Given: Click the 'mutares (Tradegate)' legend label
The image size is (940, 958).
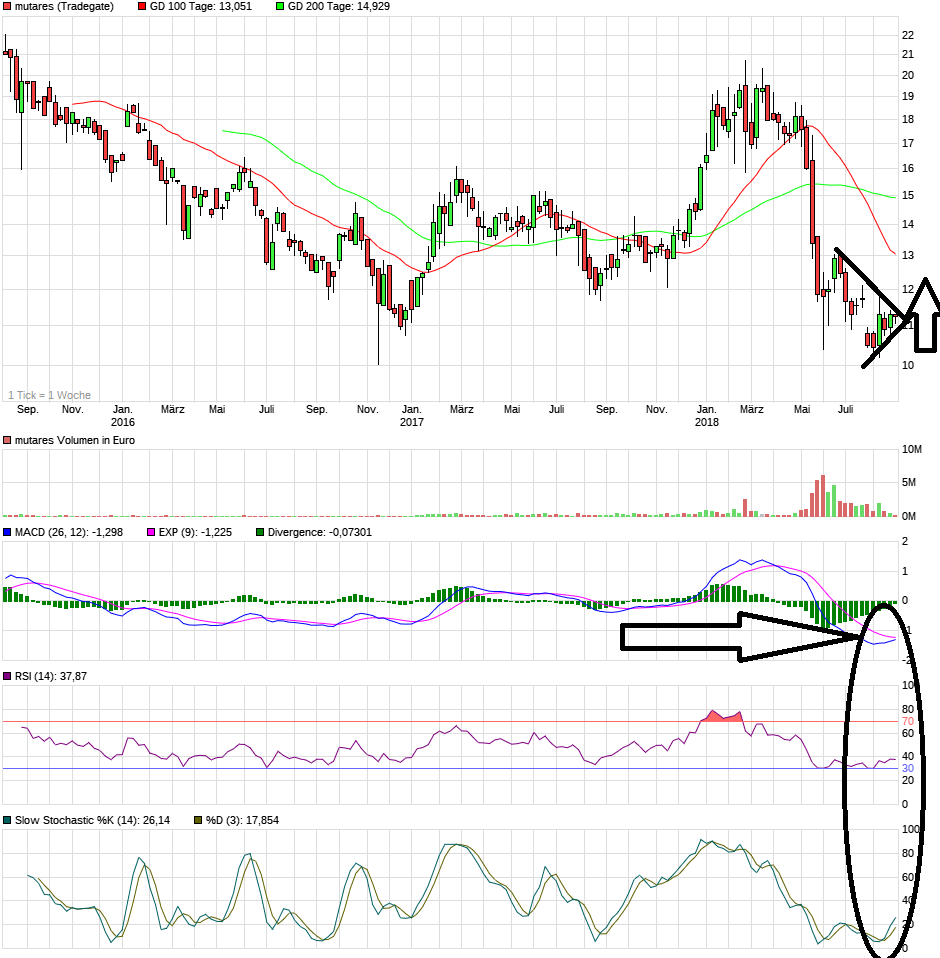Looking at the screenshot, I should click(64, 7).
